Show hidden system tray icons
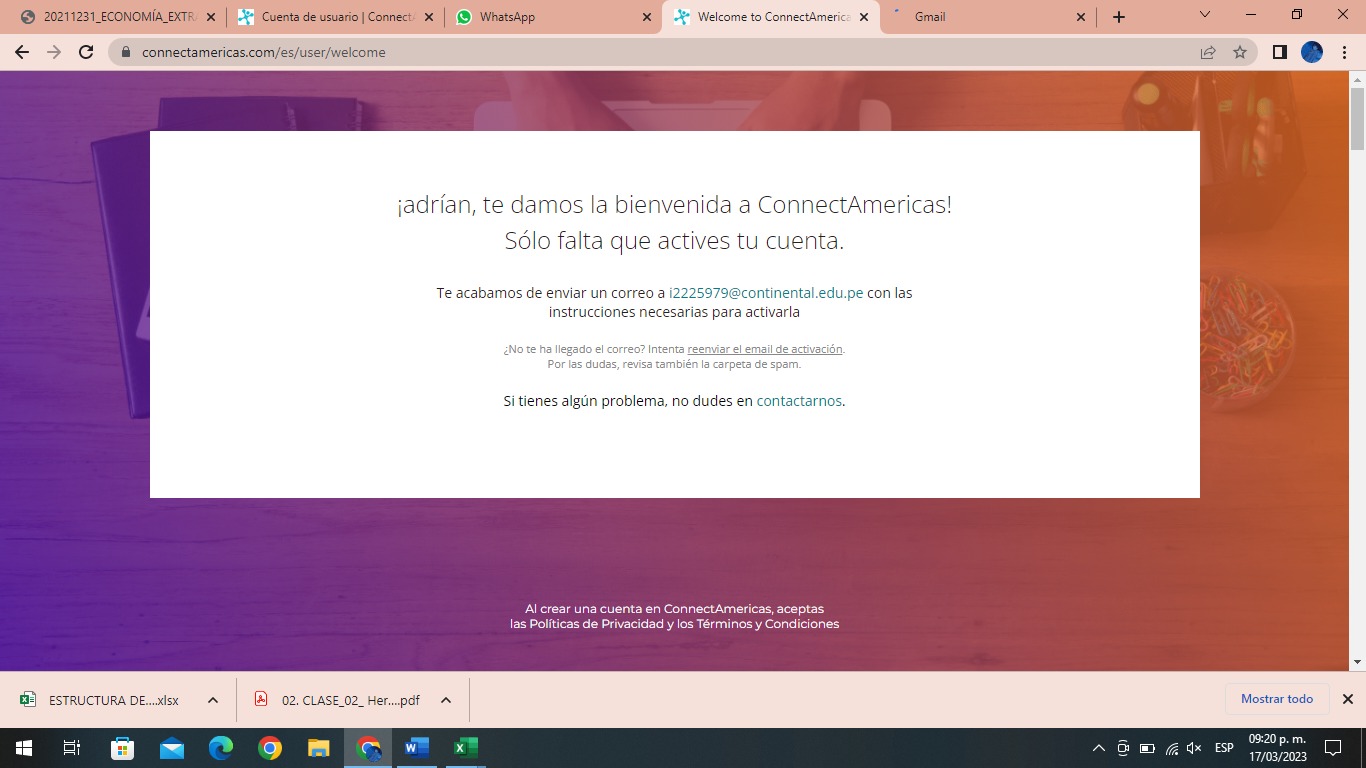 click(x=1099, y=748)
